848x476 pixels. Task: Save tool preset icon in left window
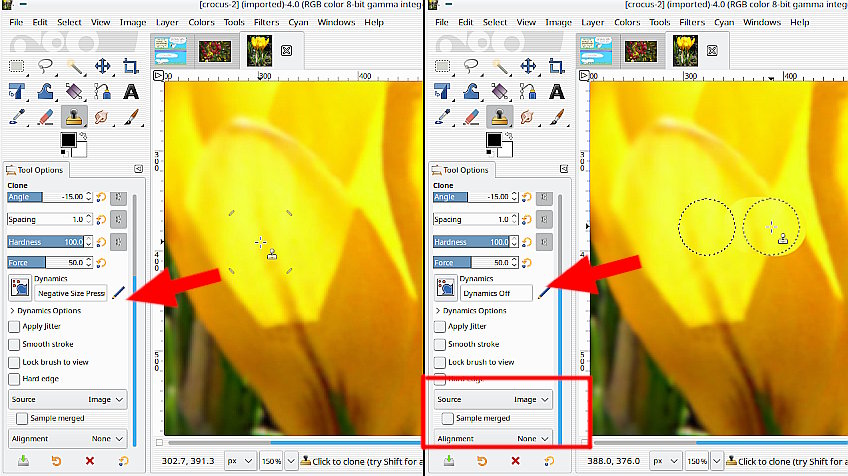(23, 461)
